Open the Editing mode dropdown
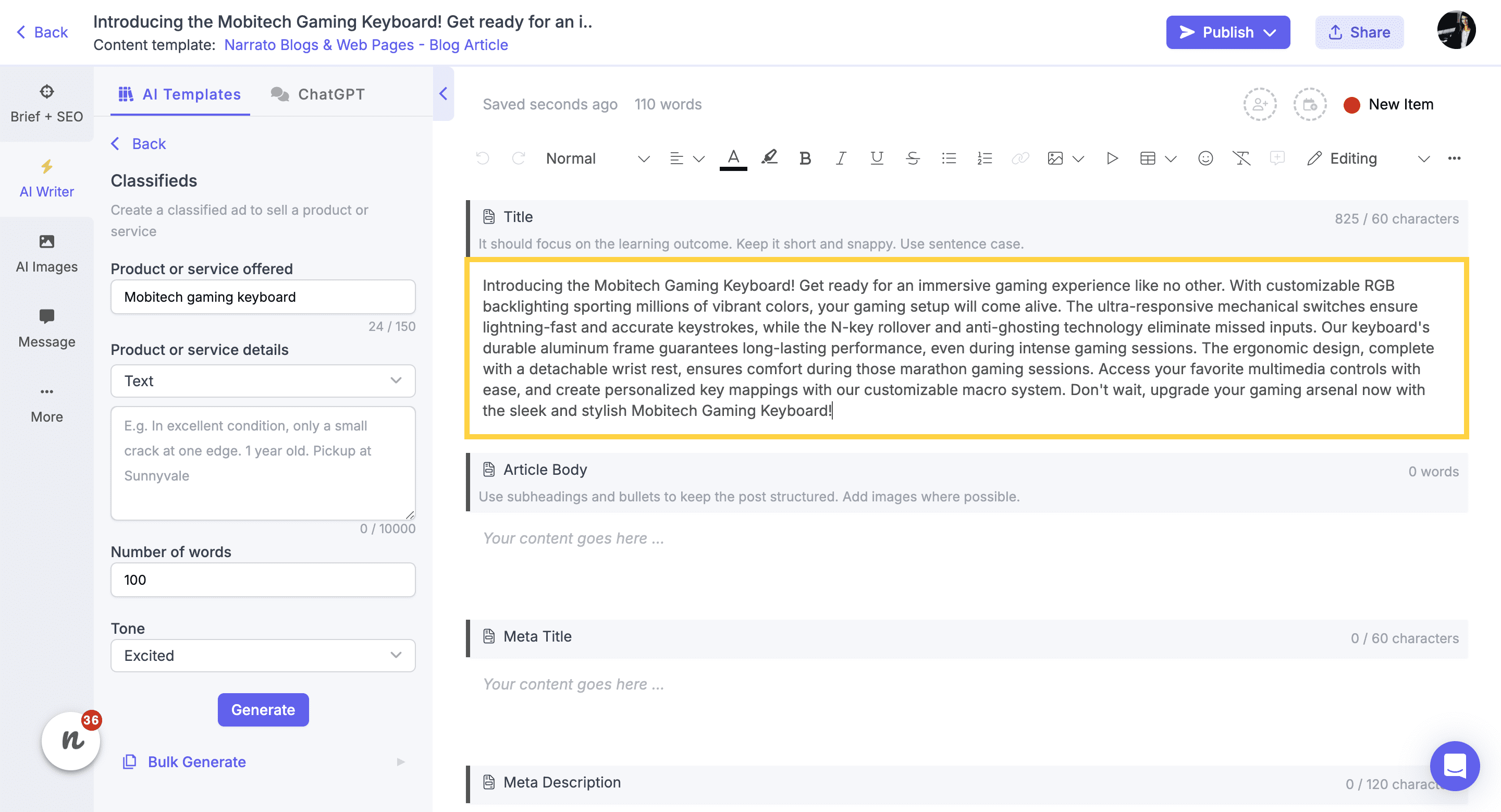Screen dimensions: 1501x812 1368,158
